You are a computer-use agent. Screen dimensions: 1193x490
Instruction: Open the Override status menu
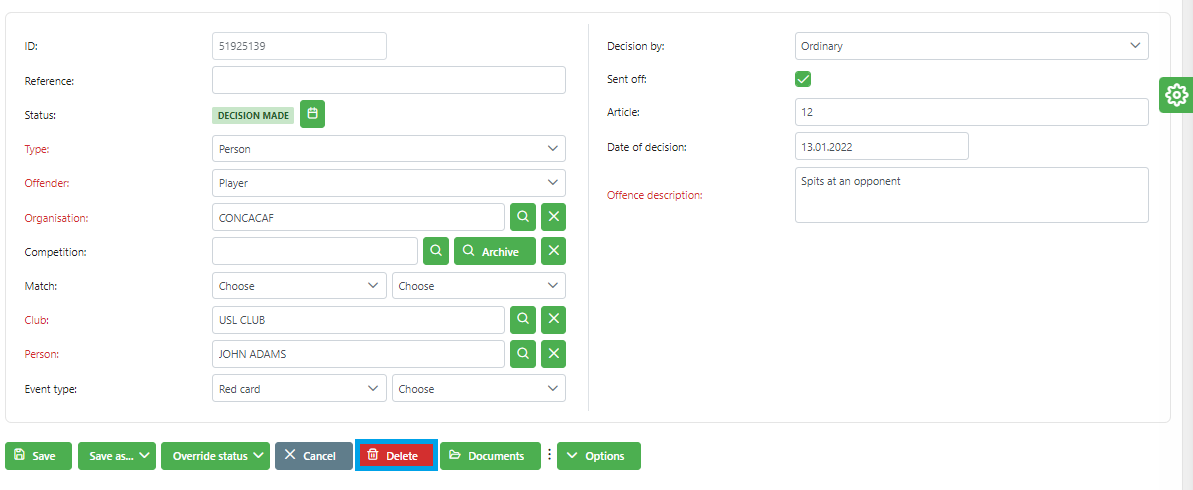[216, 456]
